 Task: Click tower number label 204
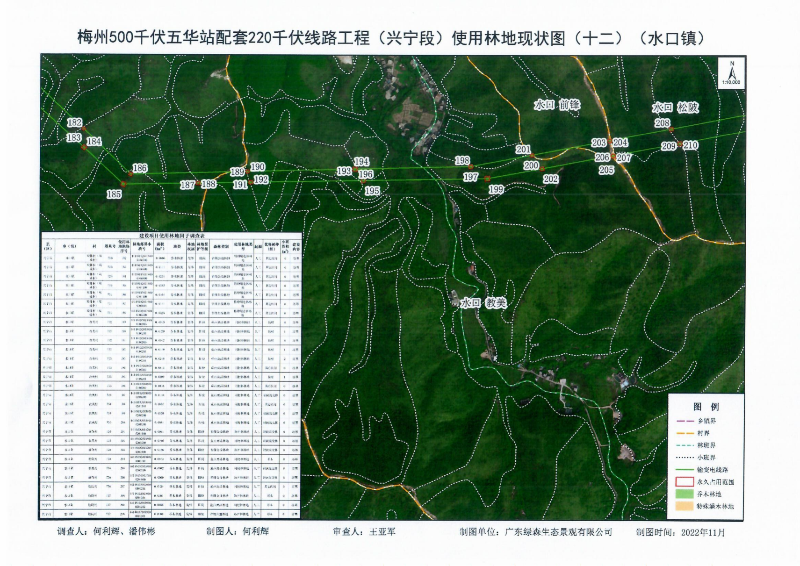[x=620, y=142]
